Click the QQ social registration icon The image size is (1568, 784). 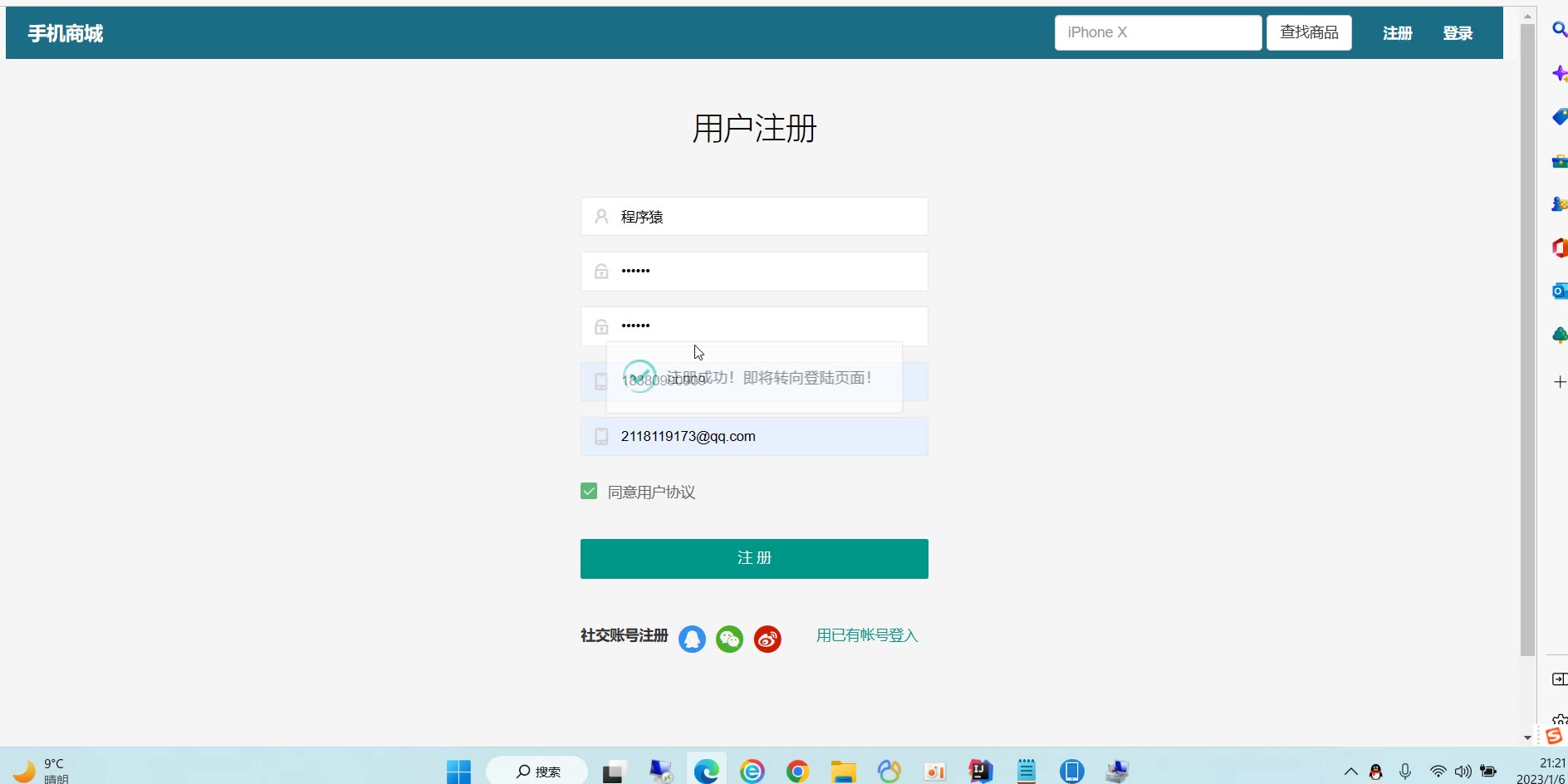tap(692, 639)
